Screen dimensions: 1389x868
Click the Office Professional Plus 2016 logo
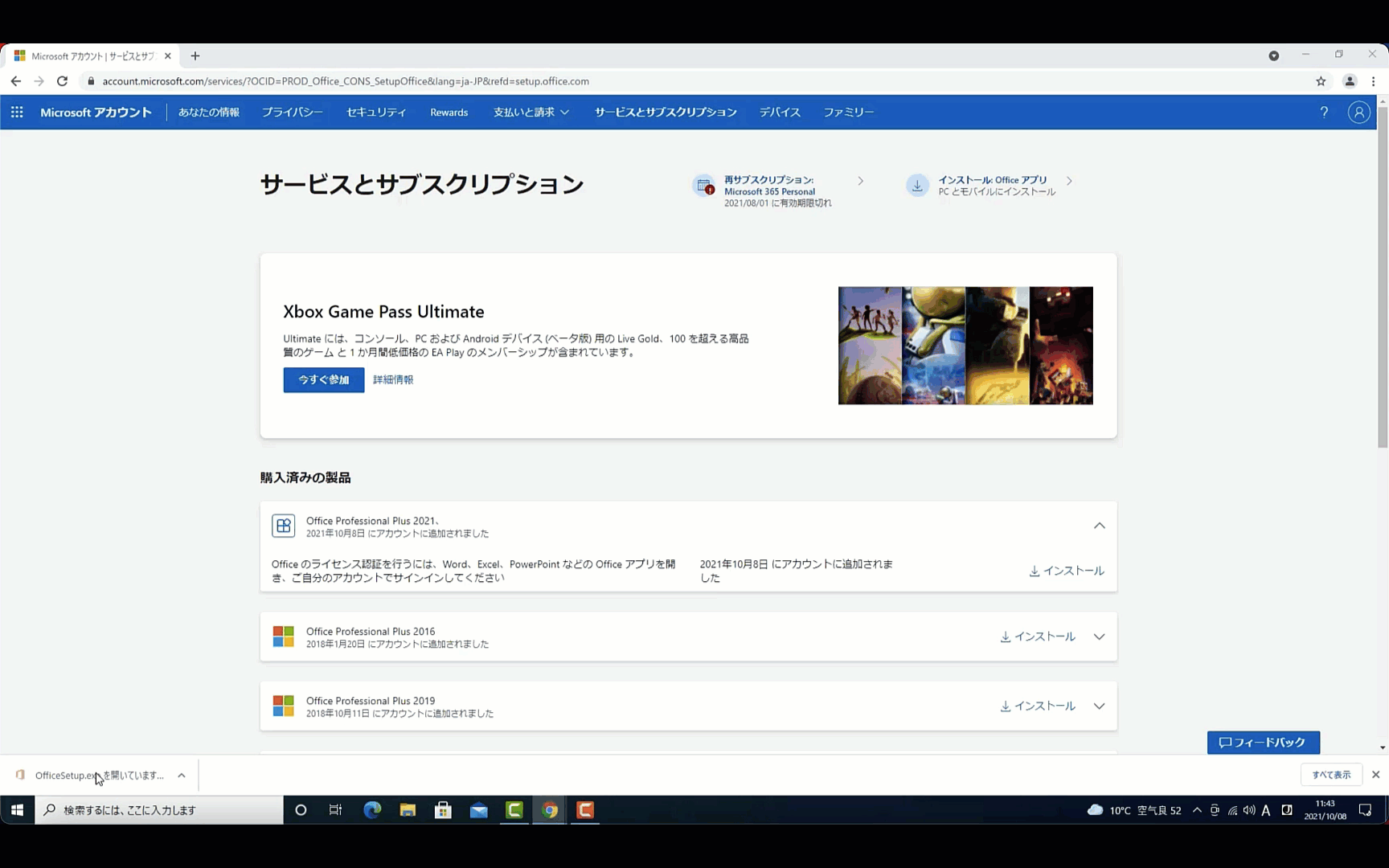283,637
